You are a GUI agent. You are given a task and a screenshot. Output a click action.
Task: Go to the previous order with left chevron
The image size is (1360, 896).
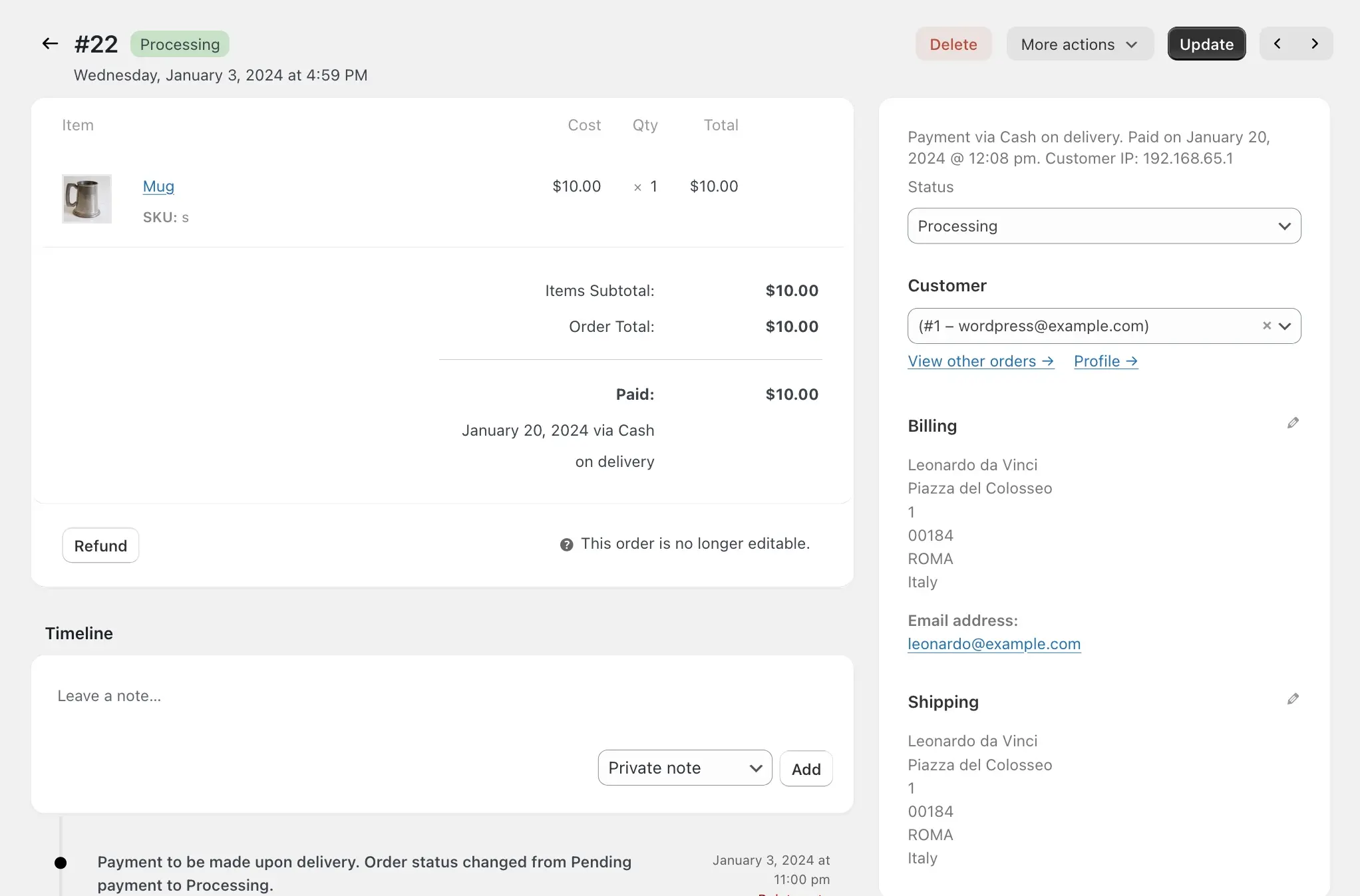(1277, 43)
